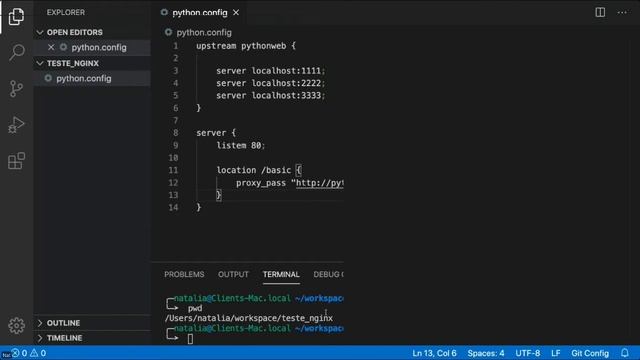640x360 pixels.
Task: Open the Extensions view
Action: click(x=16, y=160)
